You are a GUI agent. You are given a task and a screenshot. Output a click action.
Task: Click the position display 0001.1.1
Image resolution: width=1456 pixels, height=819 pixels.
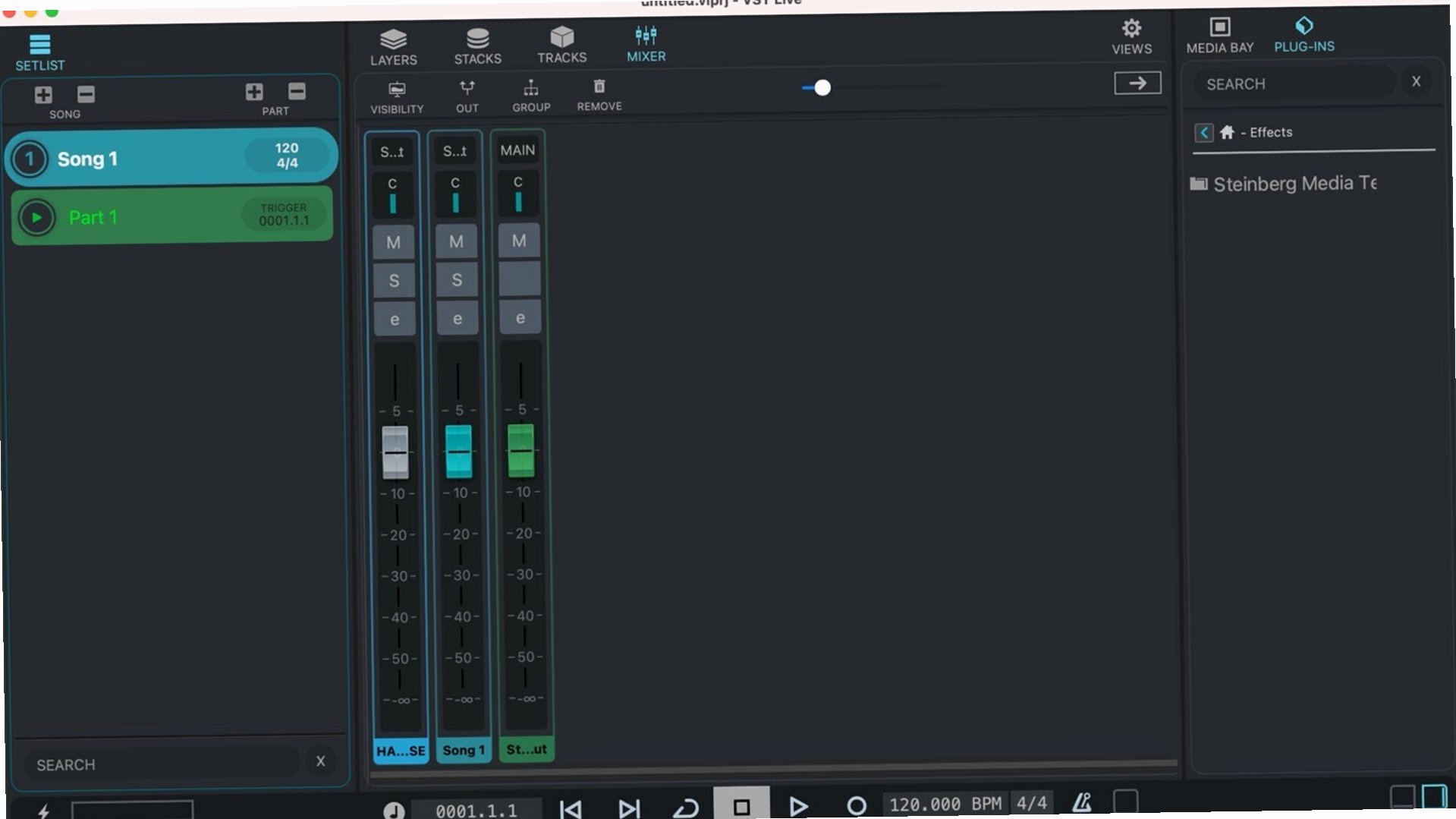pyautogui.click(x=476, y=811)
